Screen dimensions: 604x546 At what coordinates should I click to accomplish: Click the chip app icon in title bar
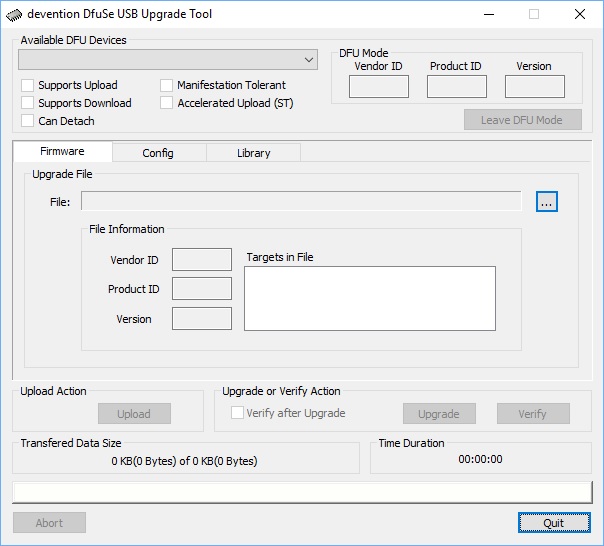pyautogui.click(x=14, y=15)
